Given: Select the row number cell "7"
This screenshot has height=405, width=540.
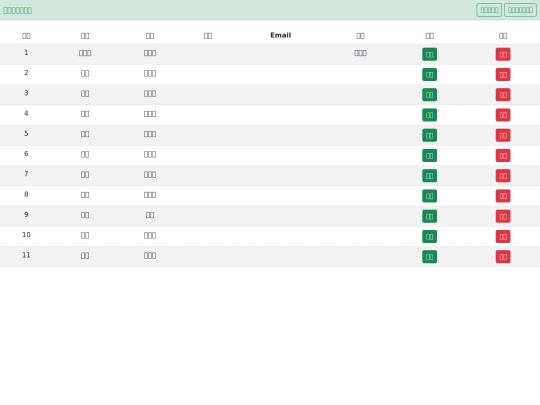Looking at the screenshot, I should 26,174.
